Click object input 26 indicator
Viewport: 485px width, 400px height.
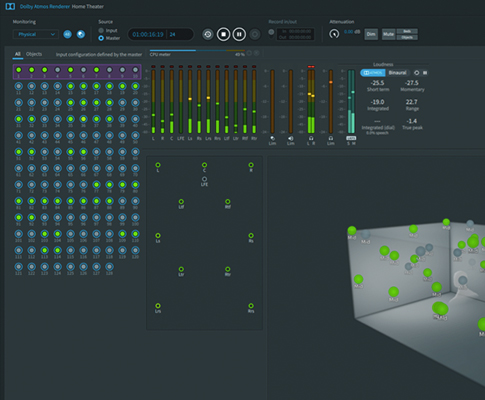(83, 103)
